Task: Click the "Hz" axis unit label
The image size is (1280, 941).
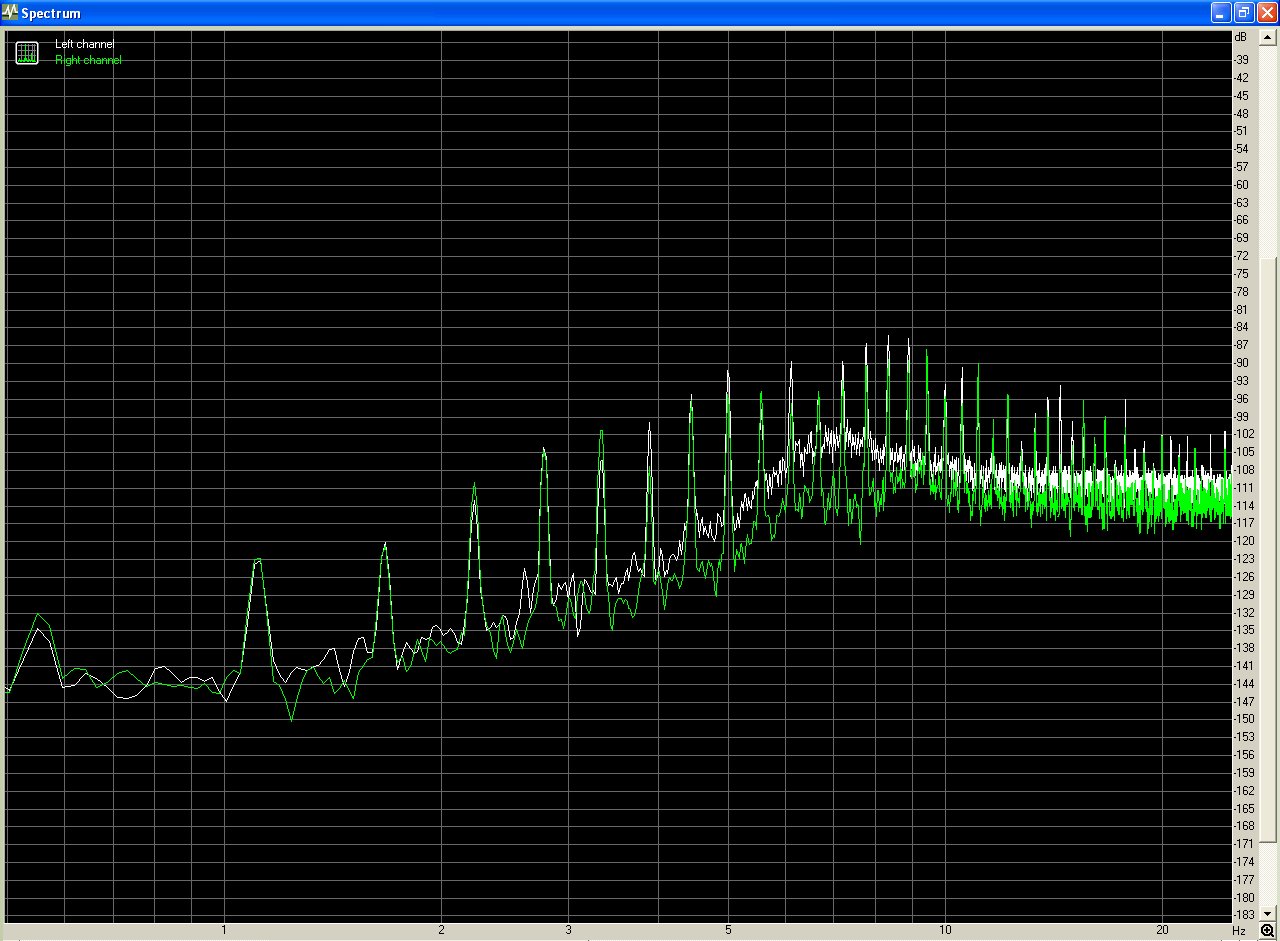Action: 1239,931
